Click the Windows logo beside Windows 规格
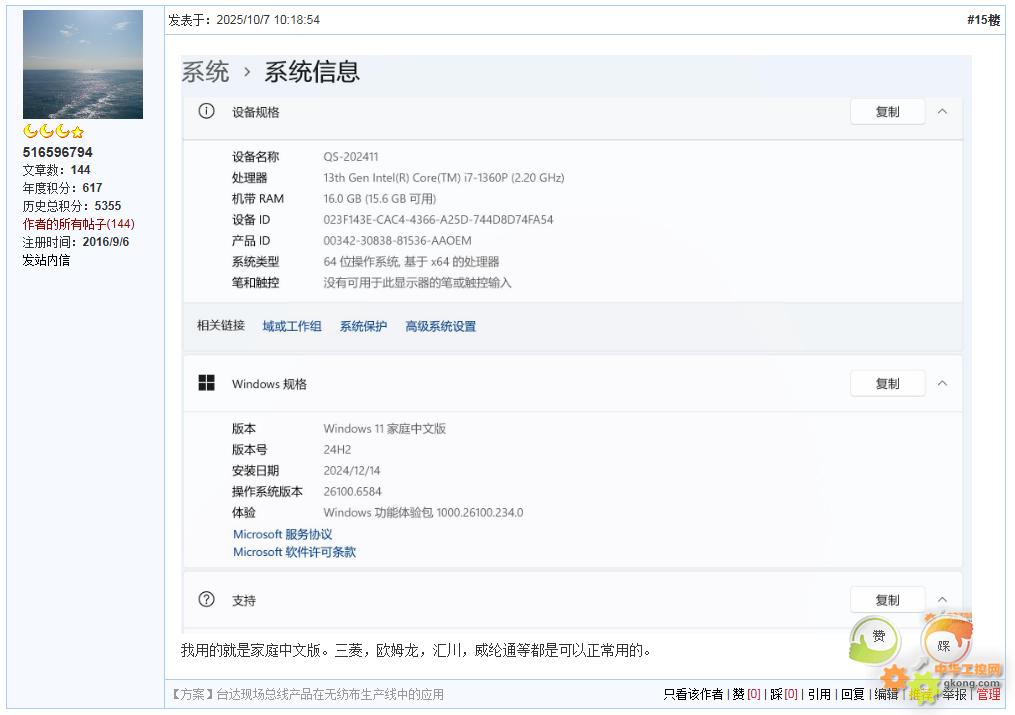The image size is (1015, 715). 206,383
